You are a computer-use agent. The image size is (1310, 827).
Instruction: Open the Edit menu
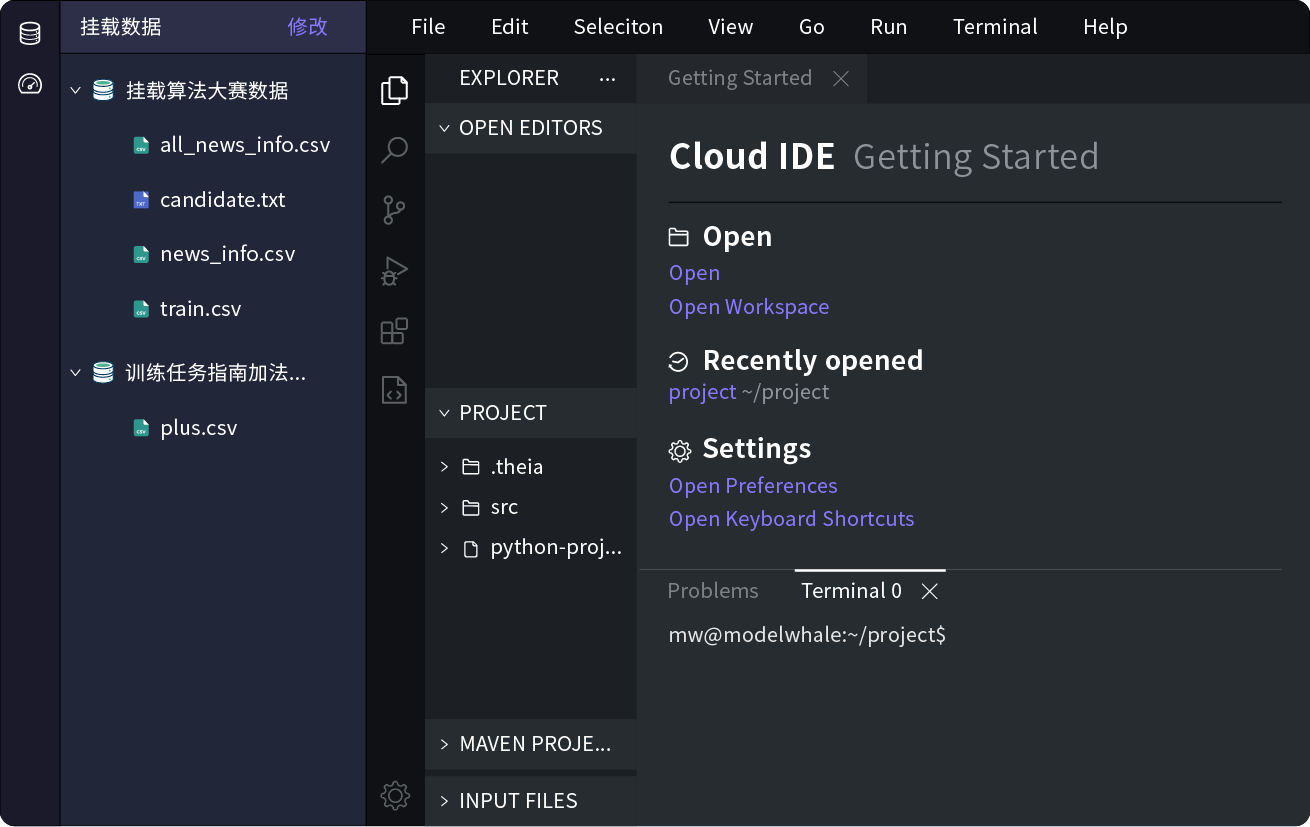510,27
